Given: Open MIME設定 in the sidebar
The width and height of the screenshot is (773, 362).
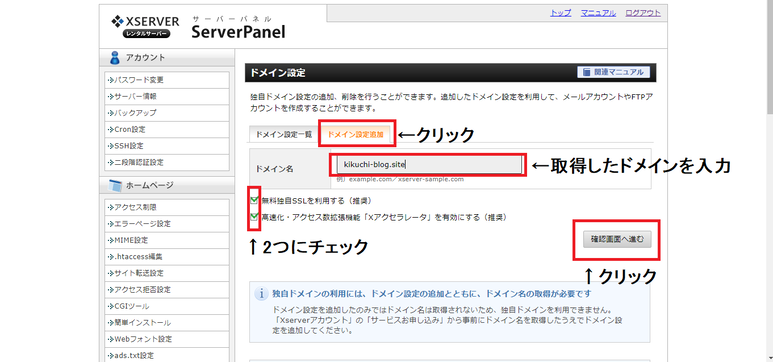Looking at the screenshot, I should coord(167,240).
